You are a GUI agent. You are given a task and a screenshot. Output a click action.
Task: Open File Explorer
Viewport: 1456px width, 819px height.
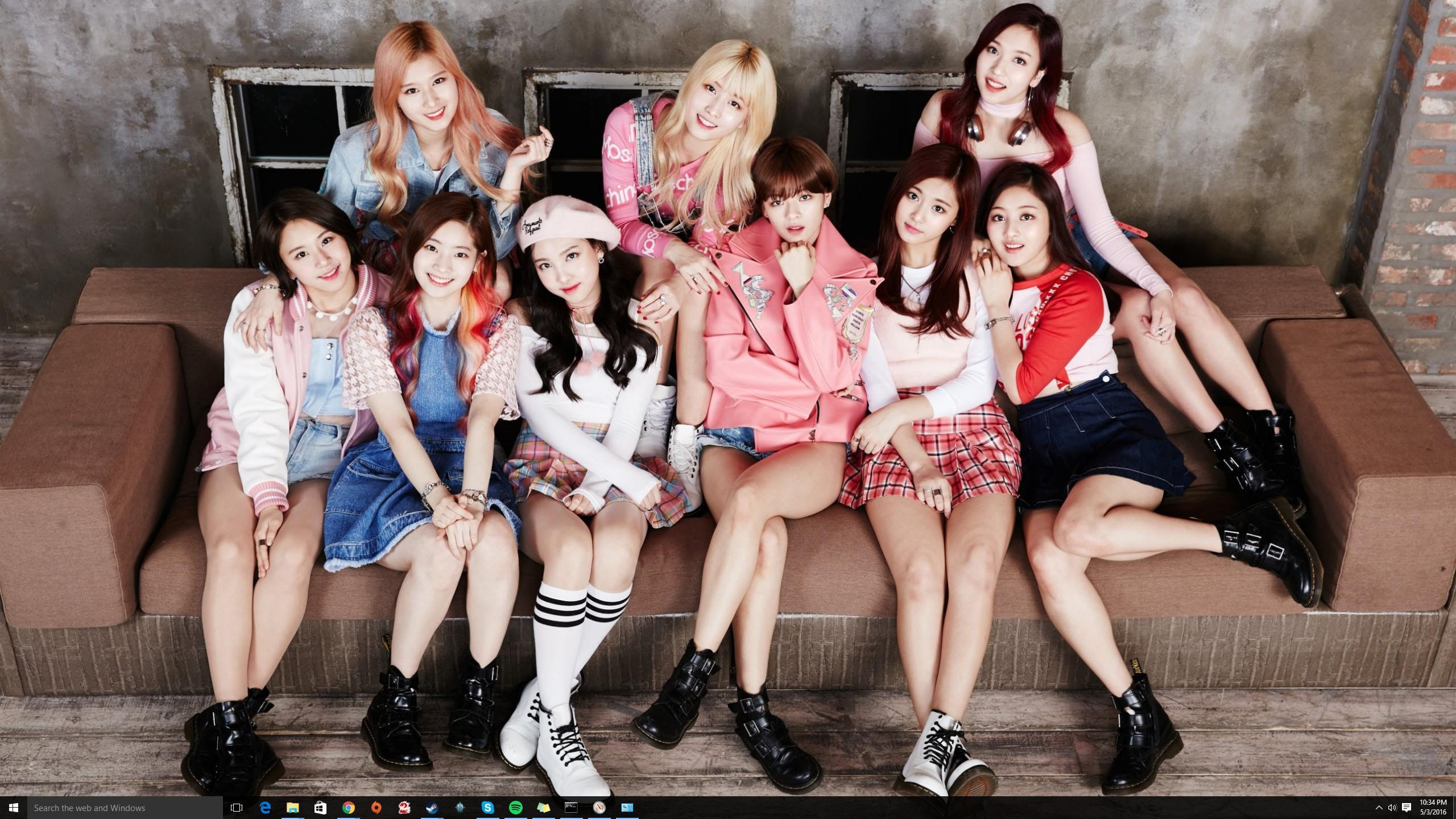(x=293, y=808)
